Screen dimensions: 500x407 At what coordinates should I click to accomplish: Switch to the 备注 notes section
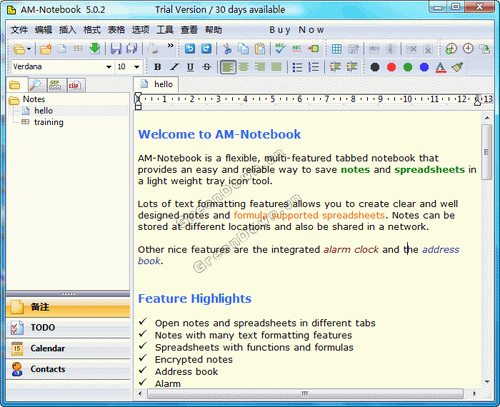pos(68,307)
